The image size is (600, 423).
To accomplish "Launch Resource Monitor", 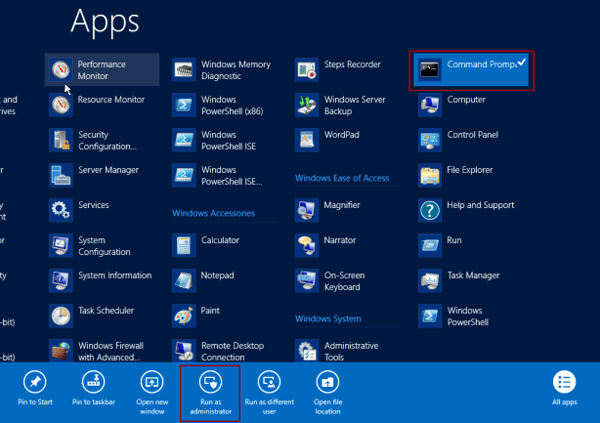I will (102, 100).
